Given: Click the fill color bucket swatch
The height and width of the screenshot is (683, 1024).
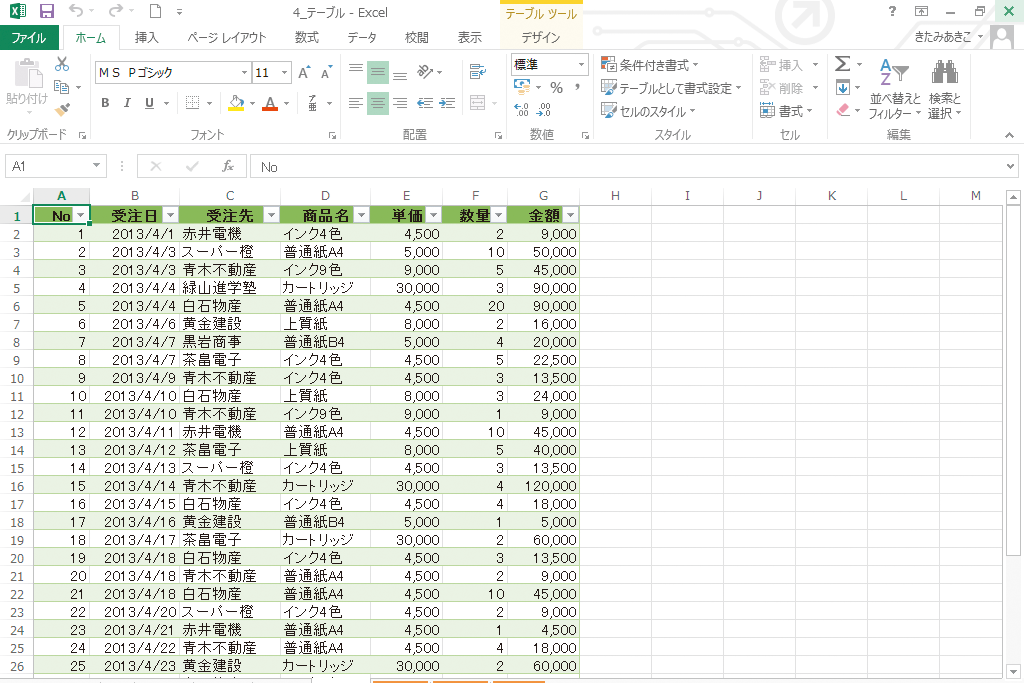Looking at the screenshot, I should point(236,103).
